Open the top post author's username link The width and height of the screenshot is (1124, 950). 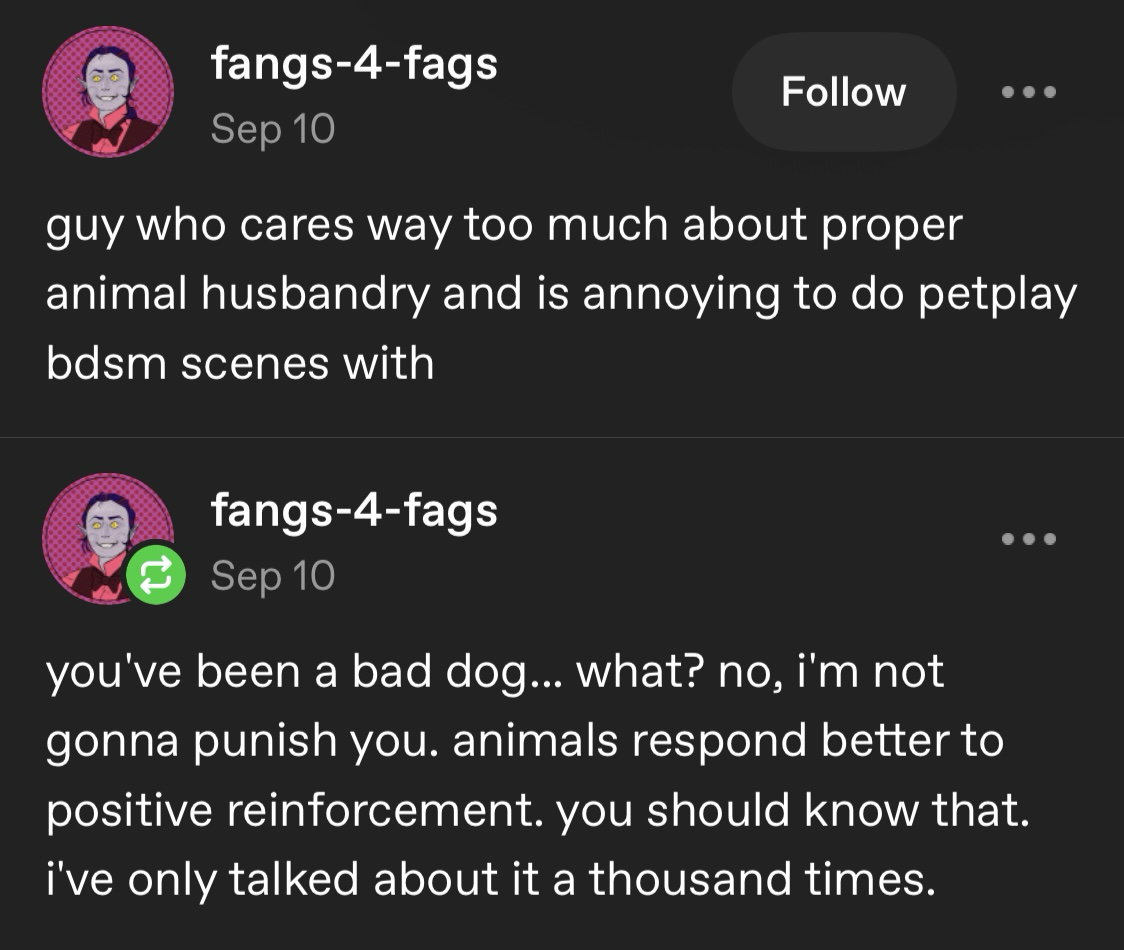[354, 65]
